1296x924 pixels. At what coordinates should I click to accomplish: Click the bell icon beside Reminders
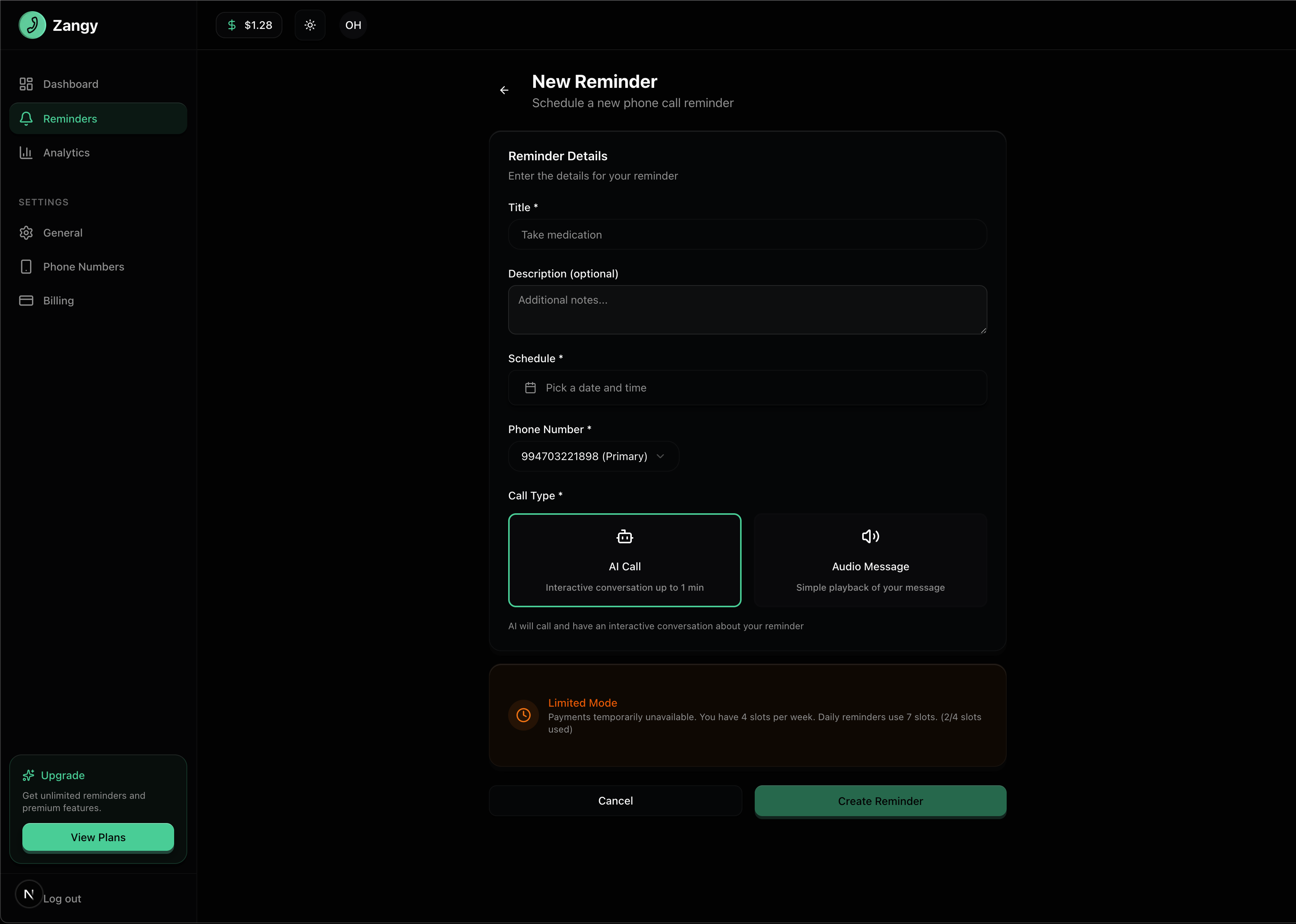point(26,118)
